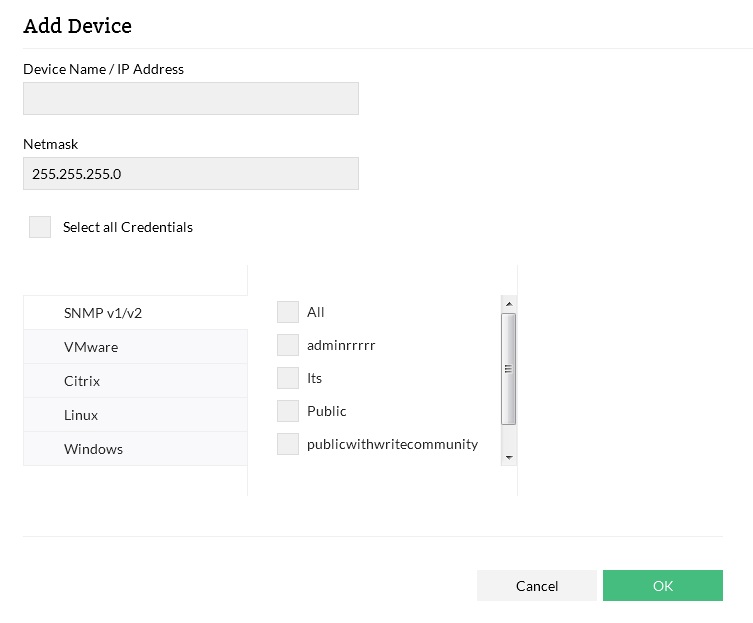Select the Public credential checkbox
The height and width of the screenshot is (623, 753).
click(x=288, y=411)
